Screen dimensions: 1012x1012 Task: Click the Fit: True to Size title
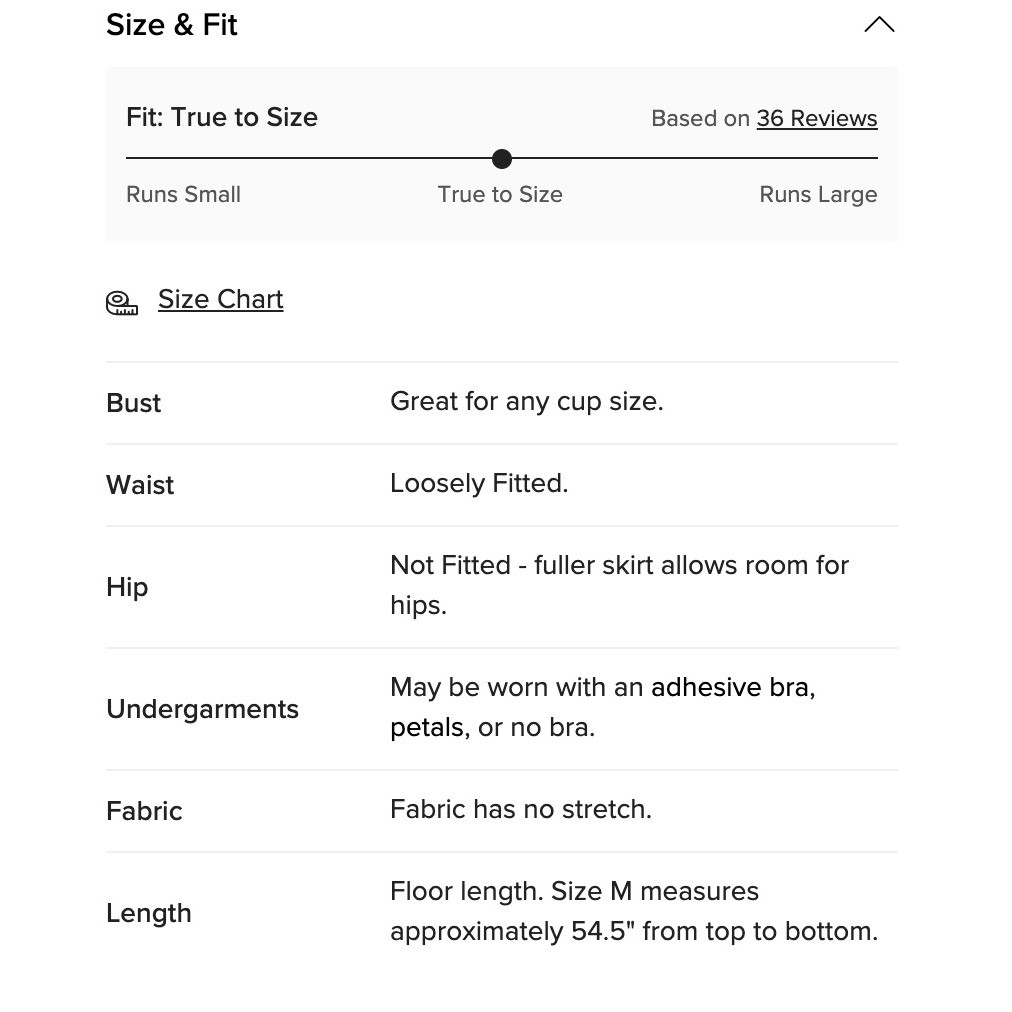(x=222, y=117)
